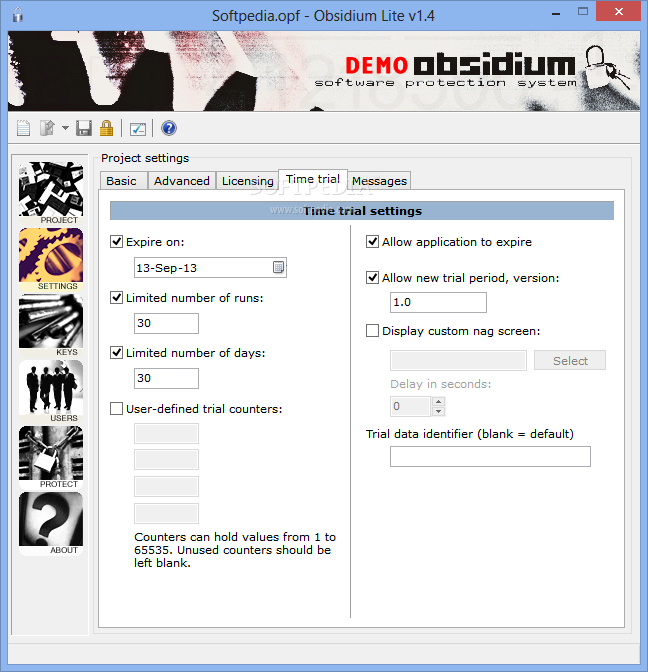Close the Obsidium Lite window
The width and height of the screenshot is (648, 672).
tap(618, 12)
